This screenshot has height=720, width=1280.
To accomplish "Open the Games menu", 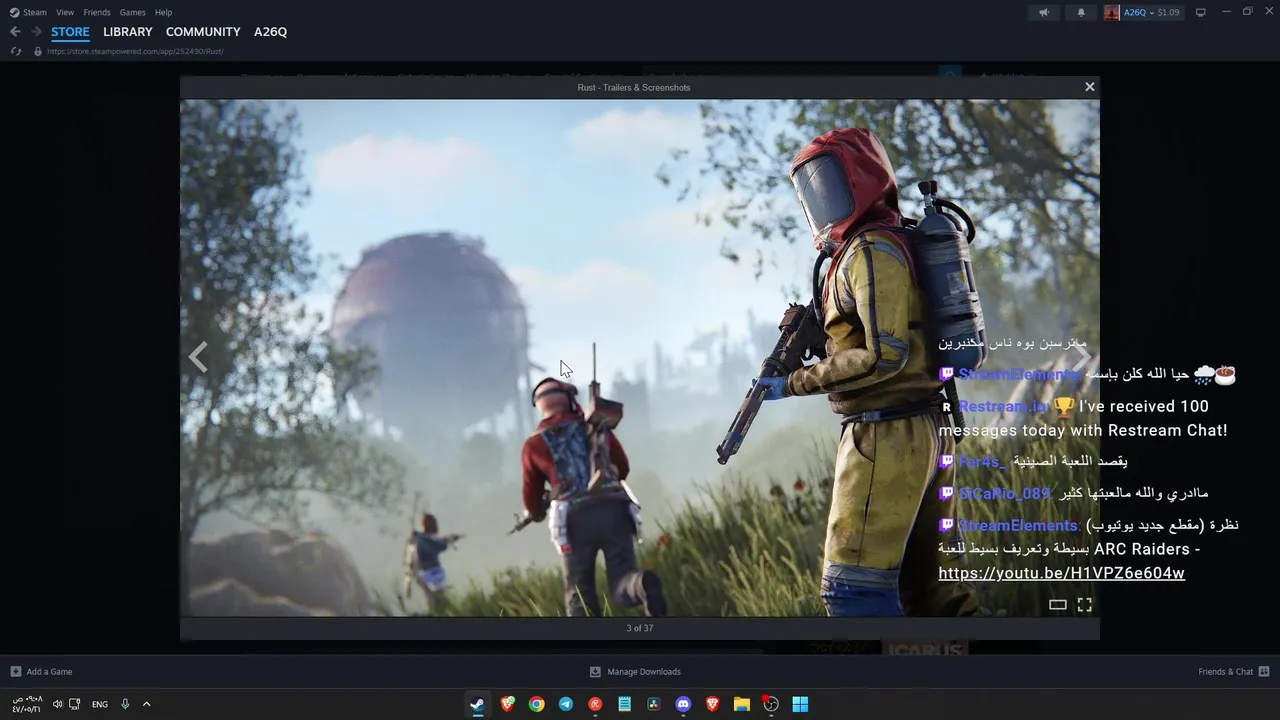I will point(132,12).
